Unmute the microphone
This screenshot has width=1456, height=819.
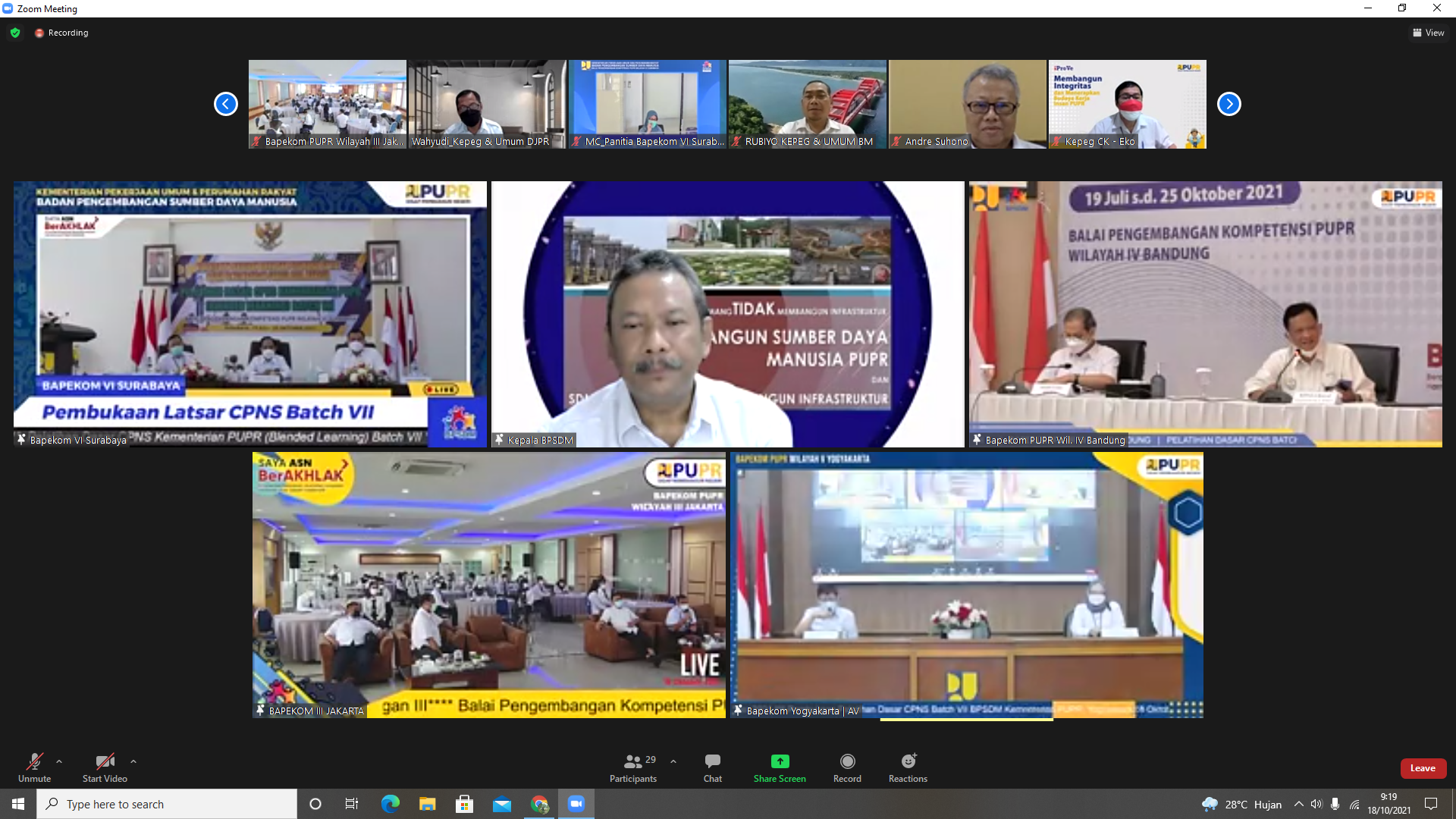coord(35,767)
